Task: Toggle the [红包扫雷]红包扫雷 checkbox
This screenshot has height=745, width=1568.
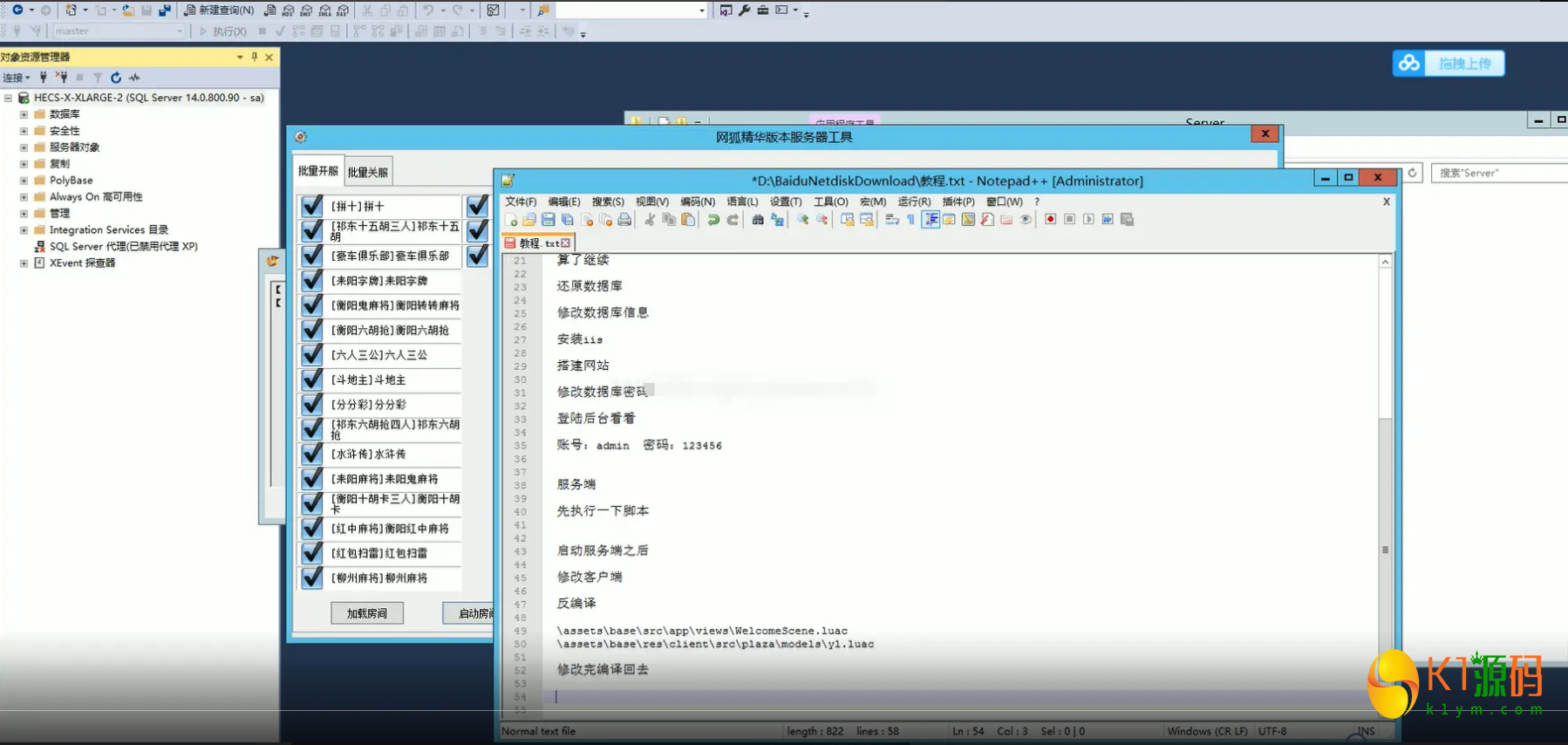Action: [312, 553]
